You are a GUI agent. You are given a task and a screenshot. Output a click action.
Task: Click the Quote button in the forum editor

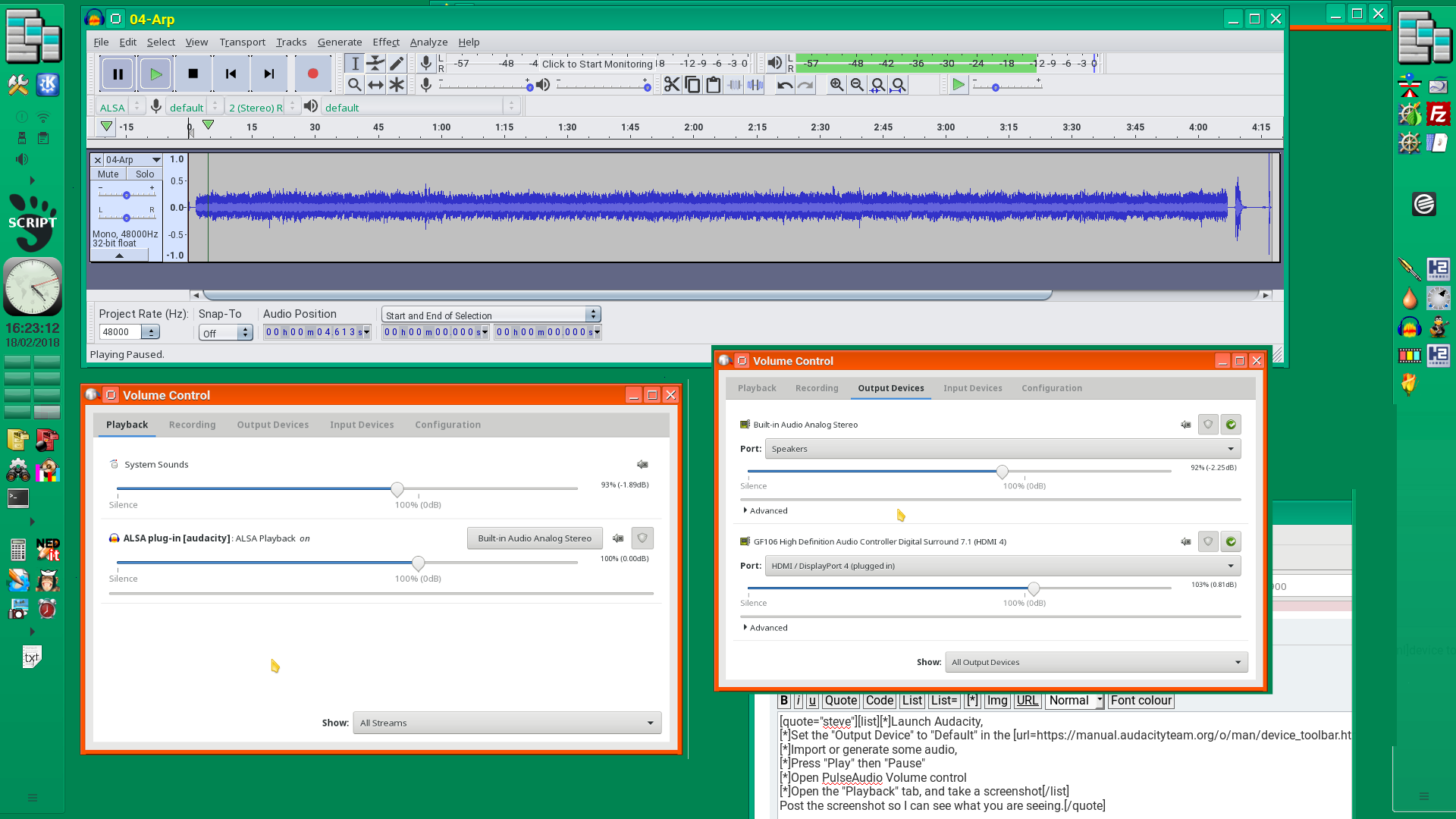(840, 700)
